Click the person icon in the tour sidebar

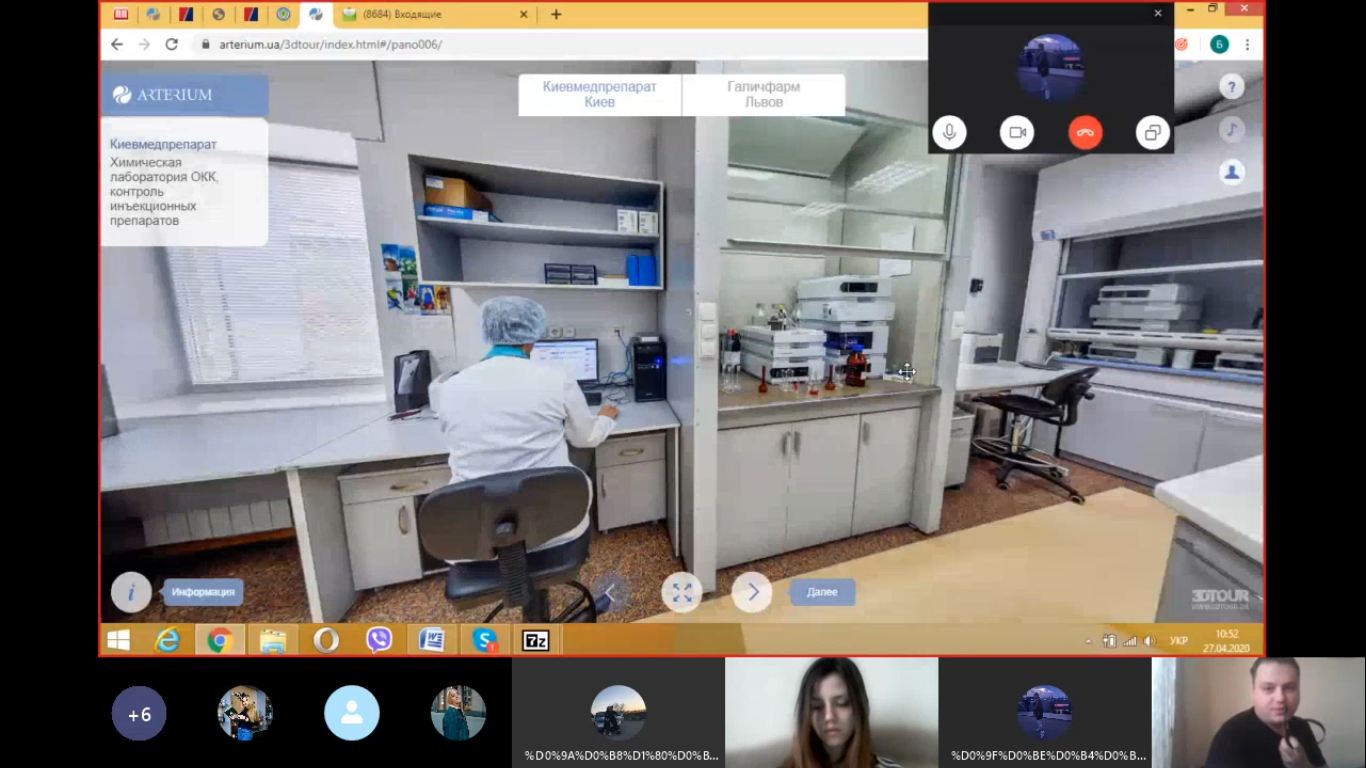1232,172
